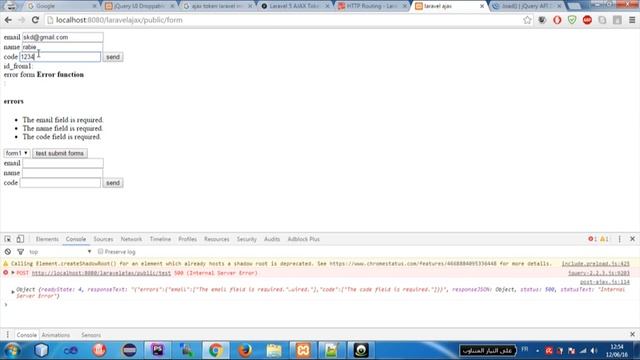640x360 pixels.
Task: Select the Sensors drawer tab
Action: click(91, 335)
